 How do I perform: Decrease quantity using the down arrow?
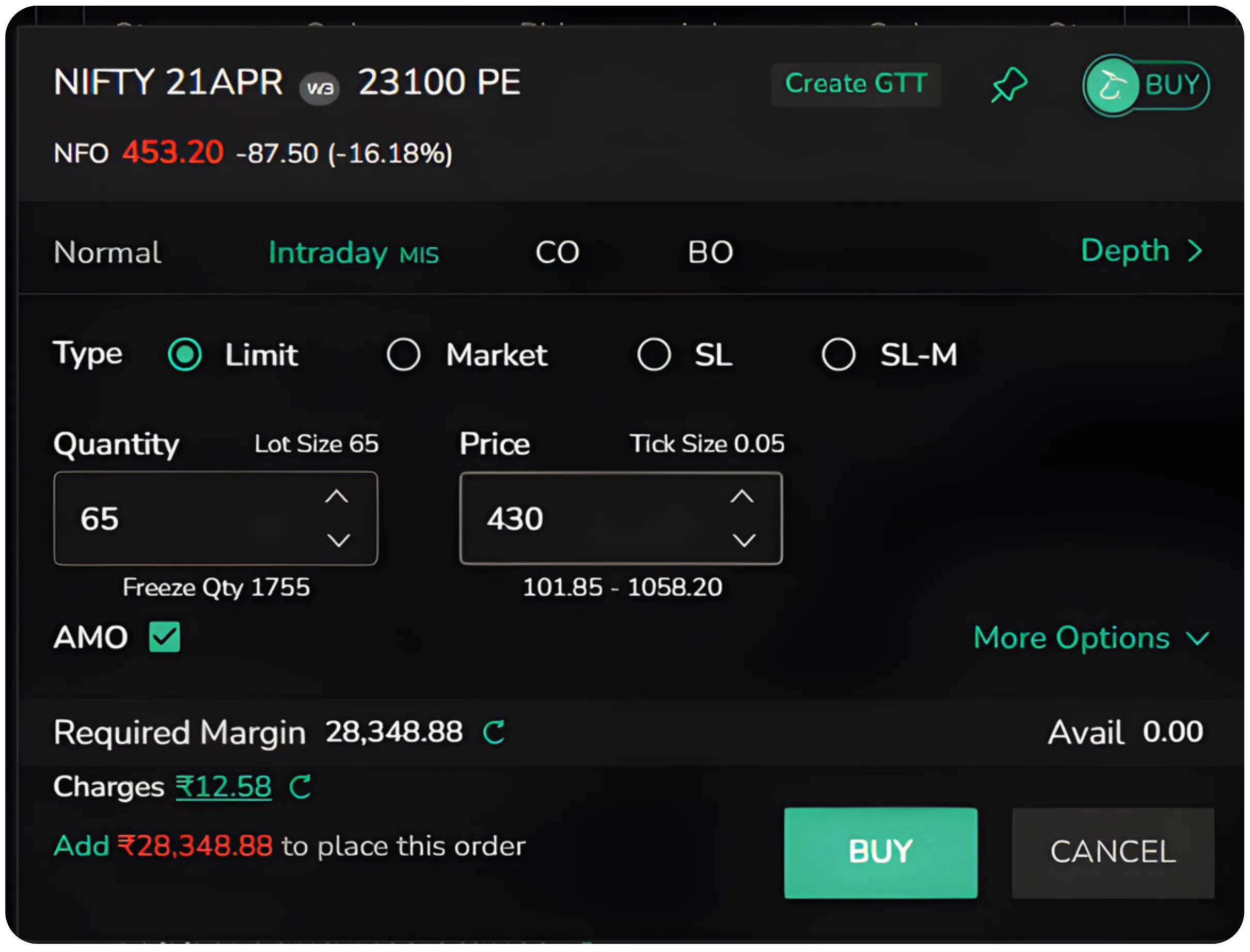338,540
